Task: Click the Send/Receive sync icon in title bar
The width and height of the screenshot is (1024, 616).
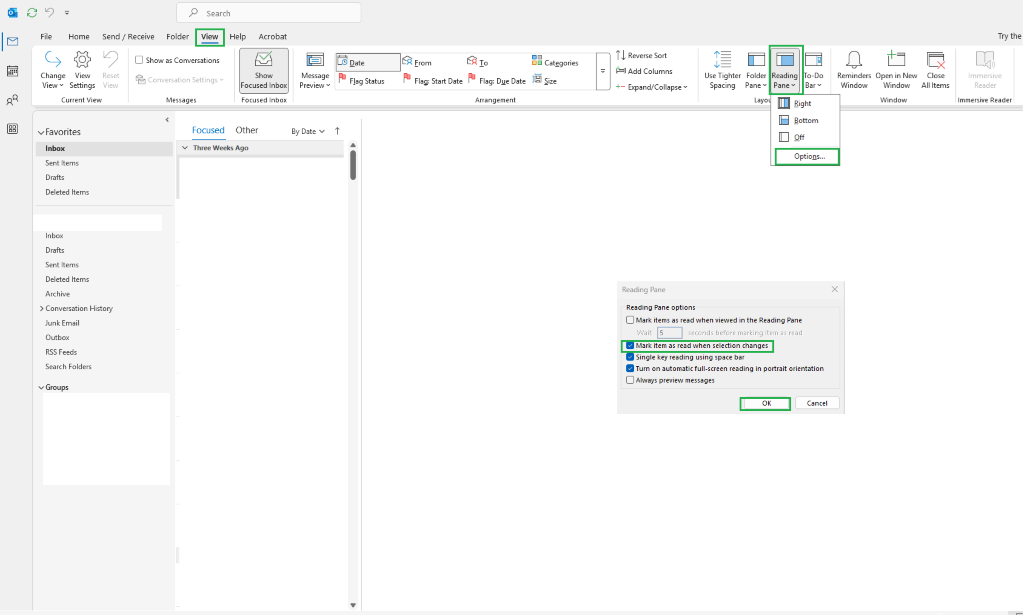Action: (x=31, y=12)
